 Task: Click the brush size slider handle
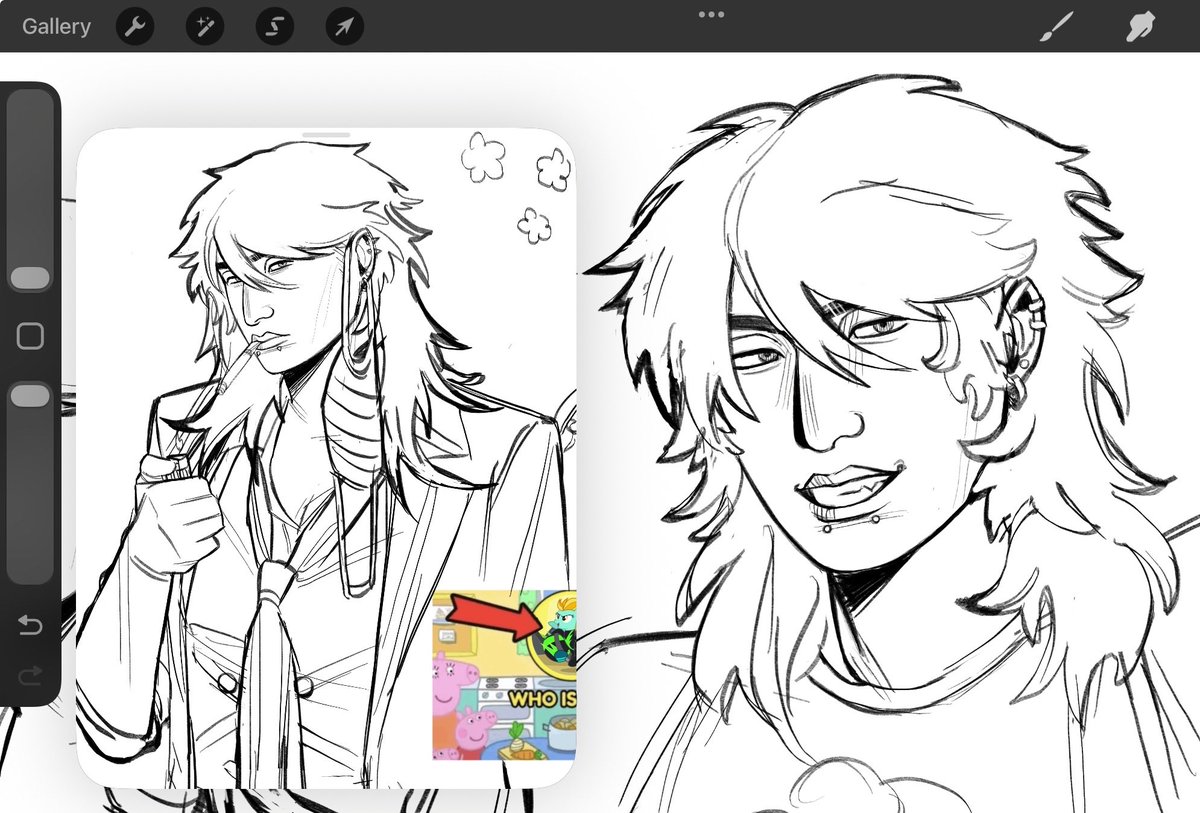click(30, 278)
